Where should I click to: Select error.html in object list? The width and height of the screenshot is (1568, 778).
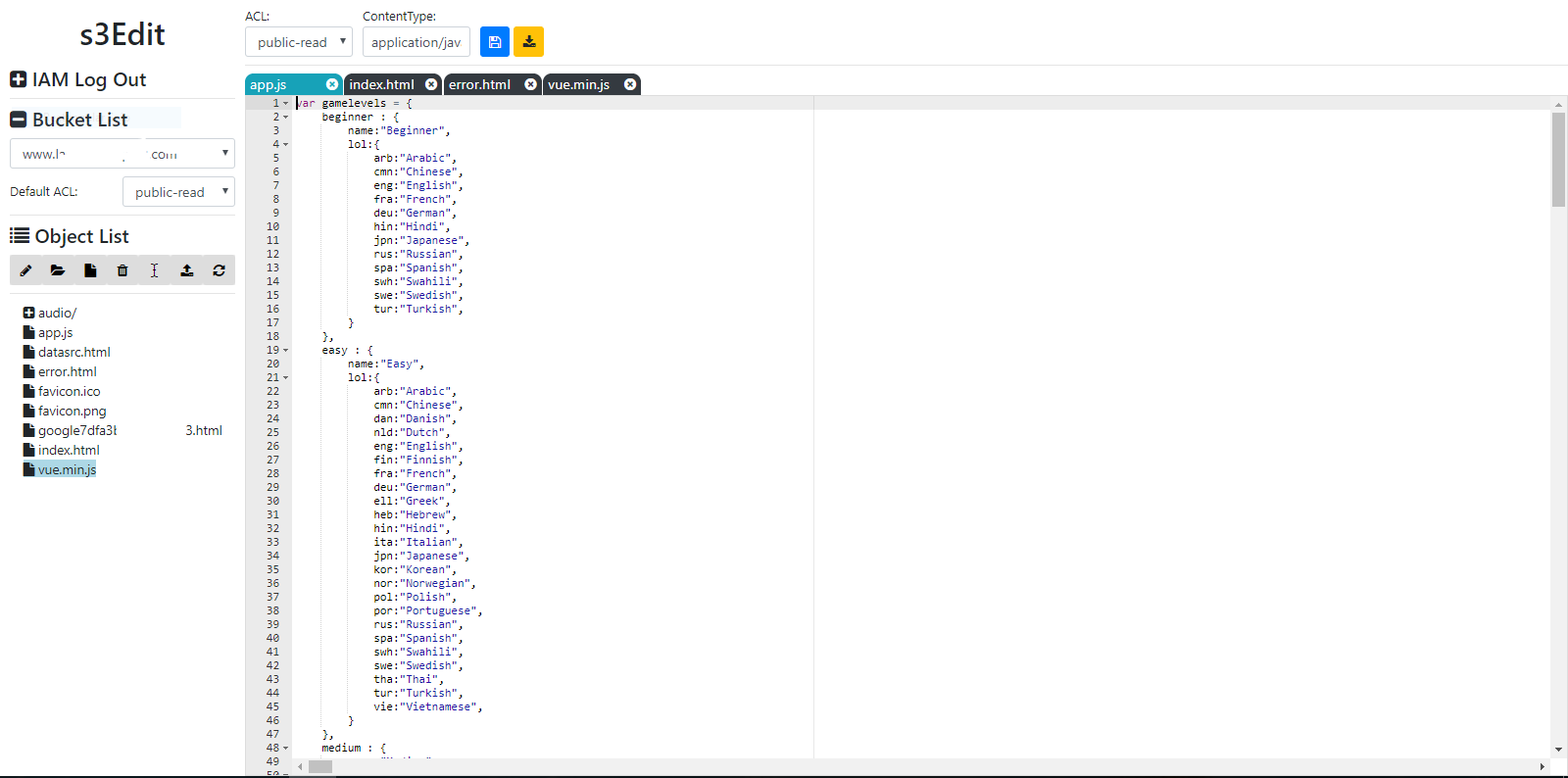pyautogui.click(x=67, y=371)
